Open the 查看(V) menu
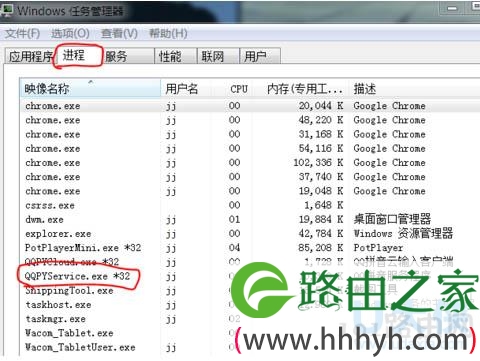Viewport: 480px width, 361px height. (119, 33)
